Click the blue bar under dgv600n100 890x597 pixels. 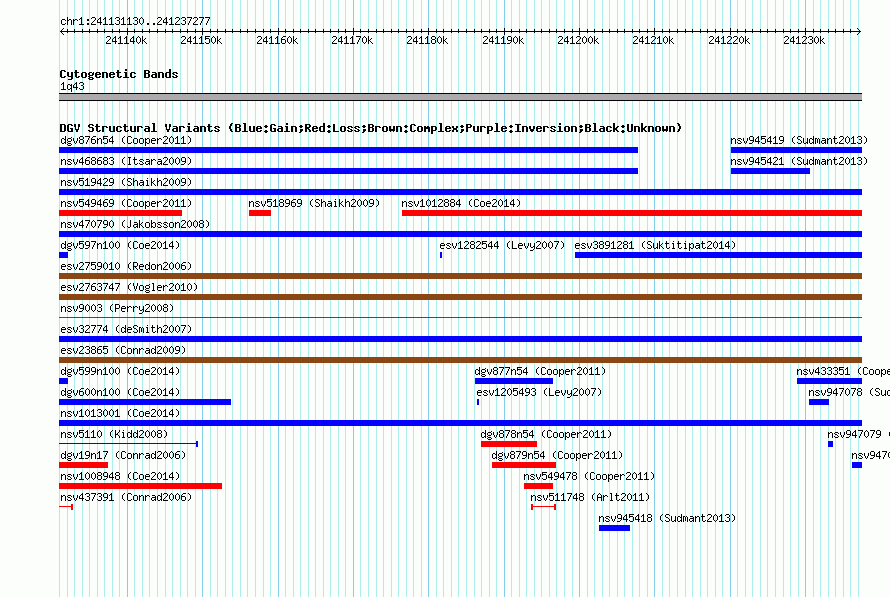pyautogui.click(x=145, y=402)
